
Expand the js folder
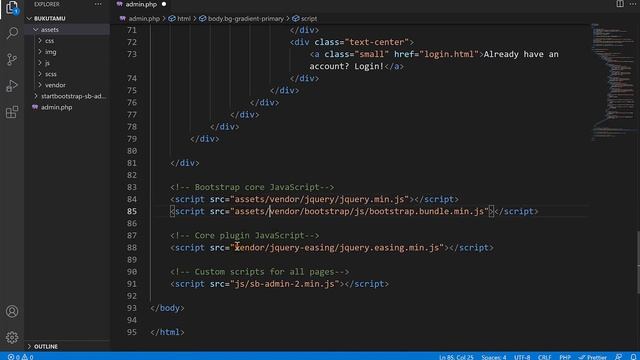pos(47,63)
